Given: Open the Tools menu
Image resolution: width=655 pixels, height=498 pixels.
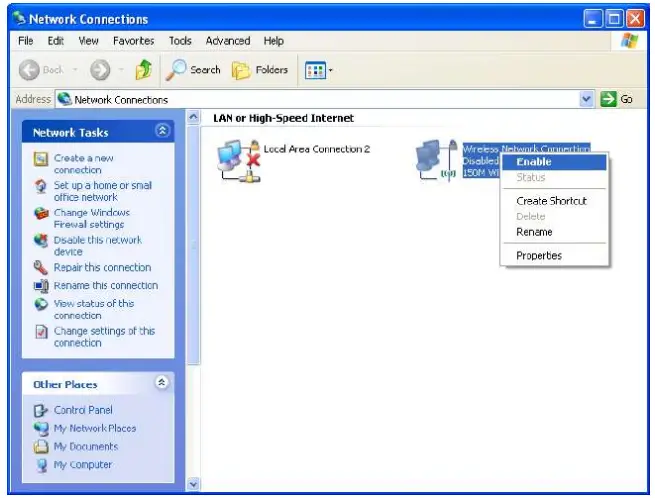Looking at the screenshot, I should tap(180, 41).
